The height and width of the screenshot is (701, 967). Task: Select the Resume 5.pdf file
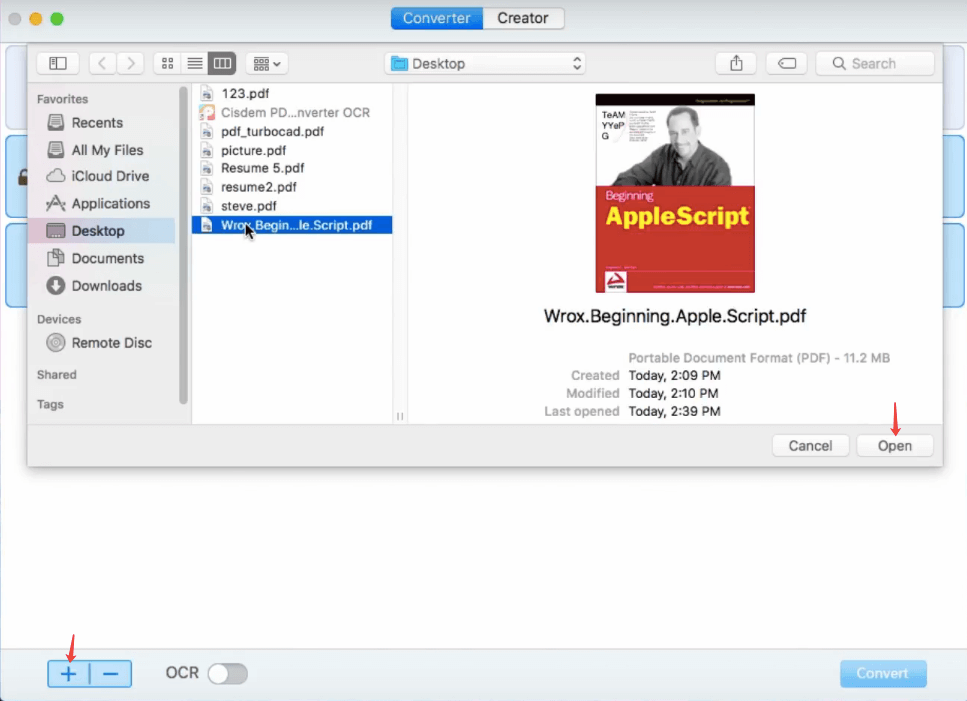coord(262,168)
